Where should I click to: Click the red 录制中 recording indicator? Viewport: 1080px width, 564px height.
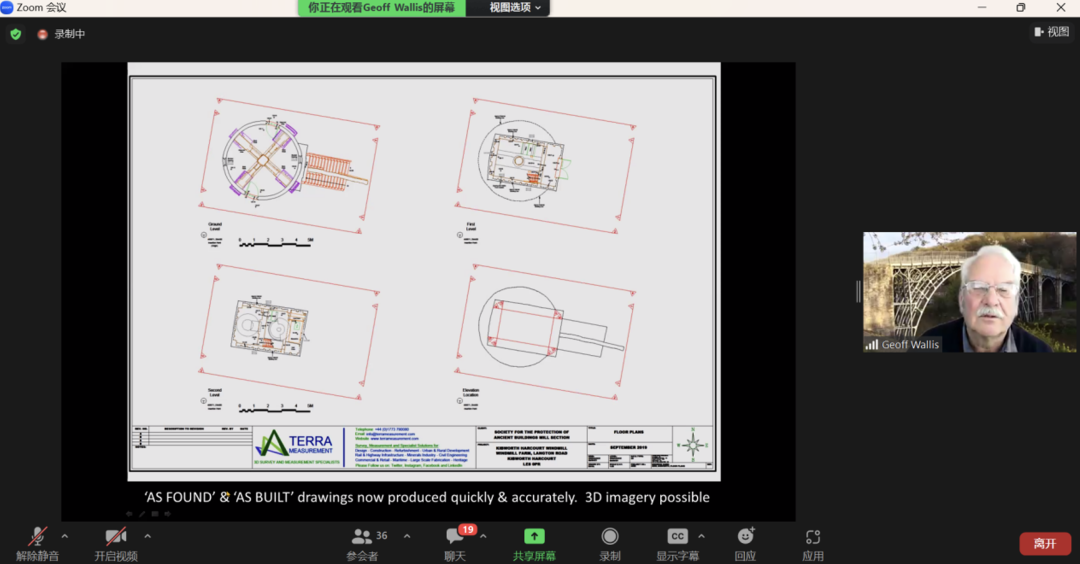click(x=61, y=34)
